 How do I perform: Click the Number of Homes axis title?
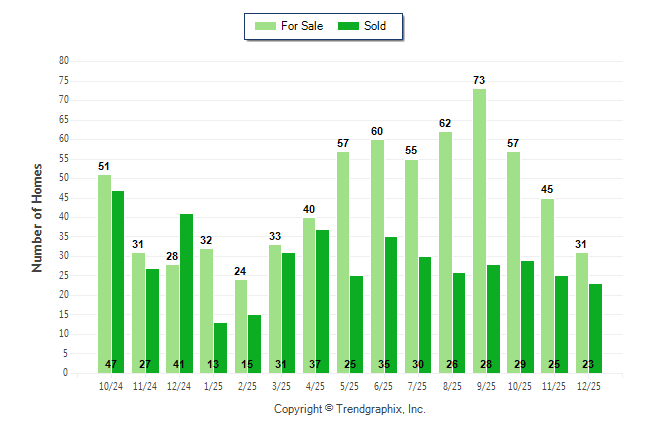tap(37, 217)
